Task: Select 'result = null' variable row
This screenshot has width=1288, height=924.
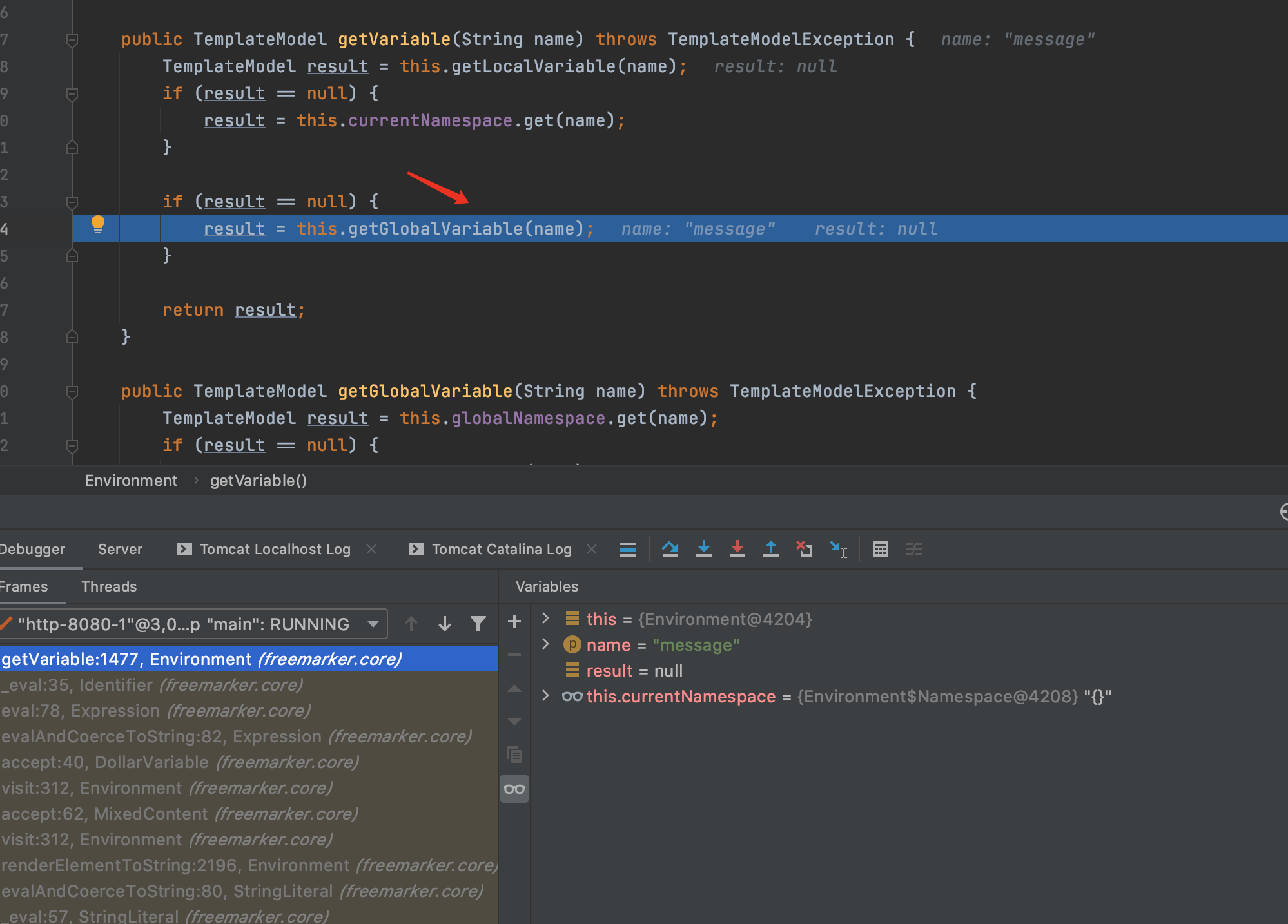Action: [909, 671]
